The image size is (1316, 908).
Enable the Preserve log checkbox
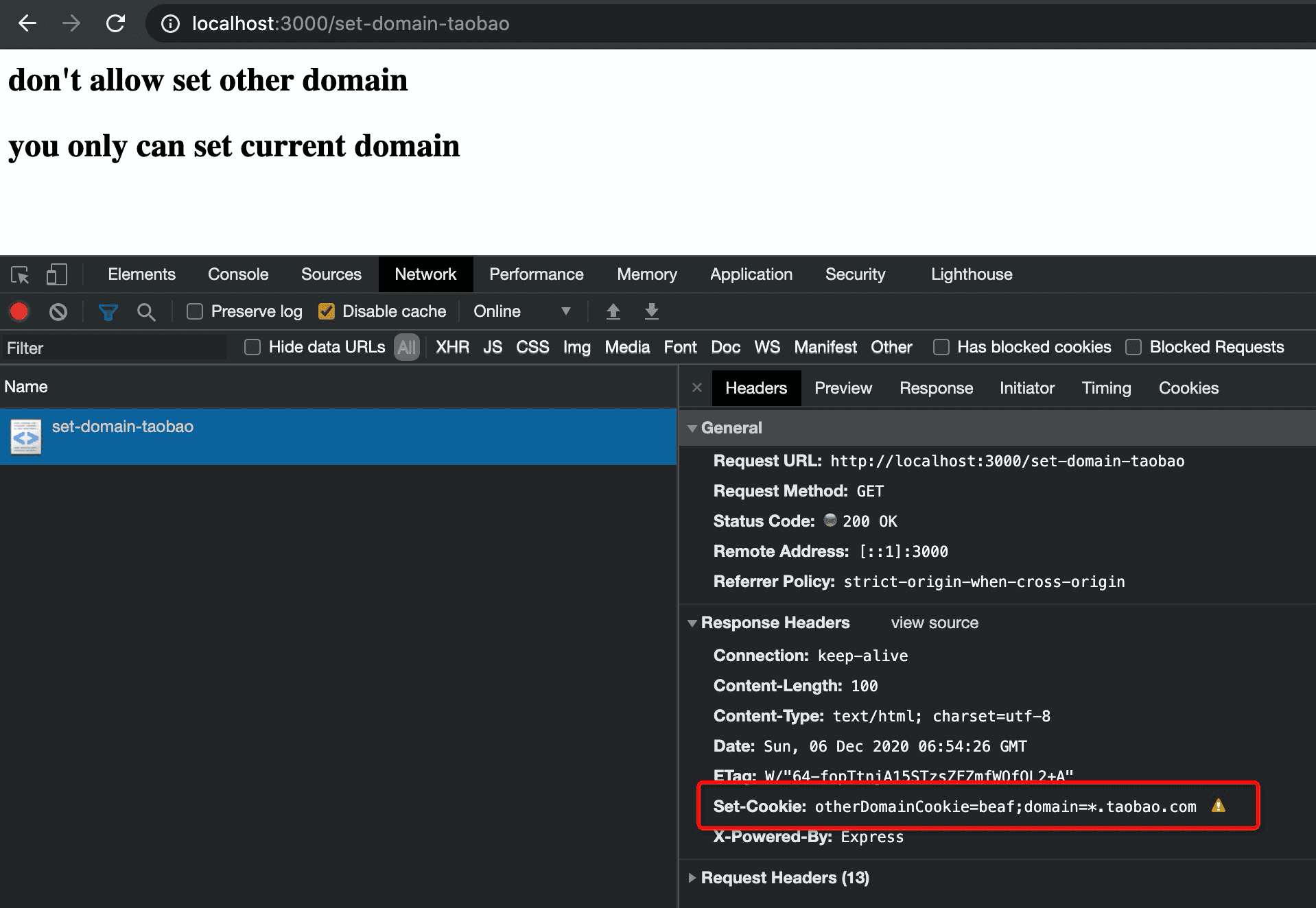(x=196, y=312)
